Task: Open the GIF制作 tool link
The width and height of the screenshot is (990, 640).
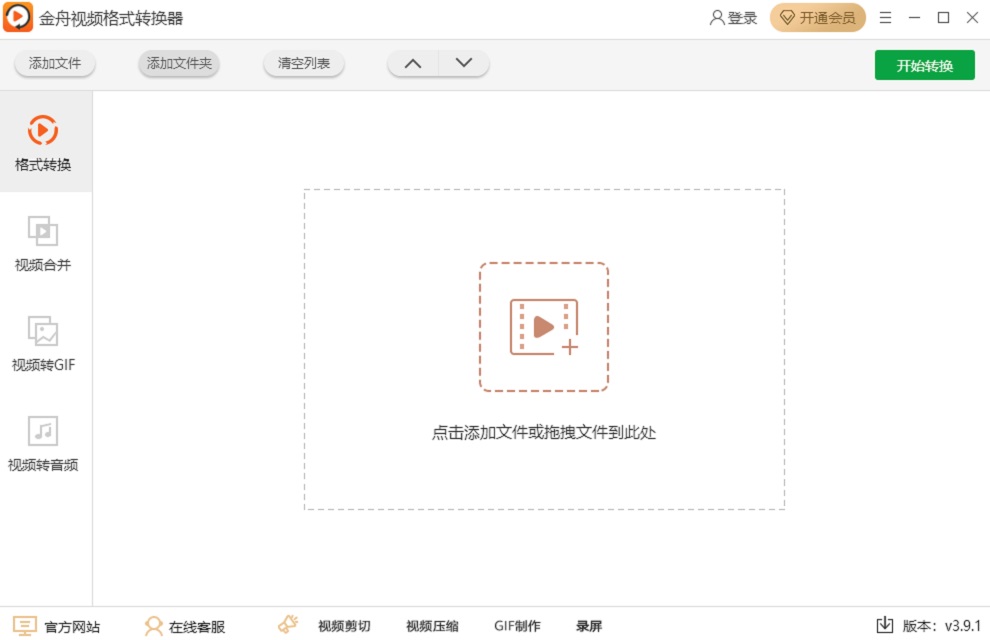Action: [x=516, y=625]
